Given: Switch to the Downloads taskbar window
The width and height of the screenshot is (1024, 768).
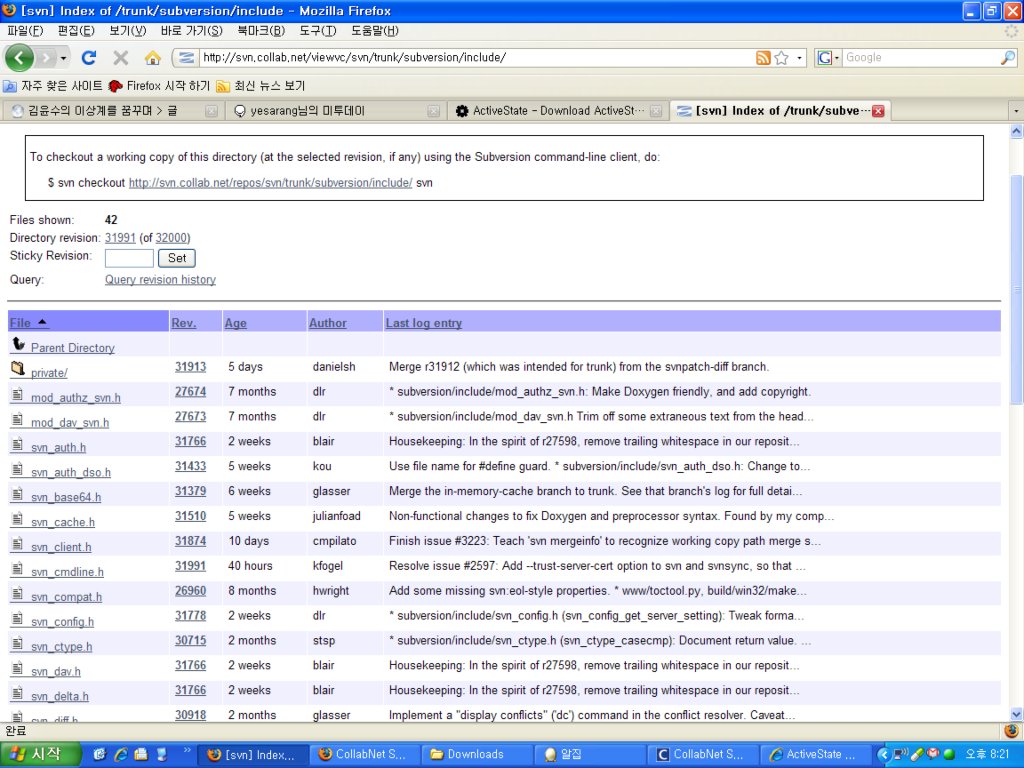Looking at the screenshot, I should click(477, 754).
